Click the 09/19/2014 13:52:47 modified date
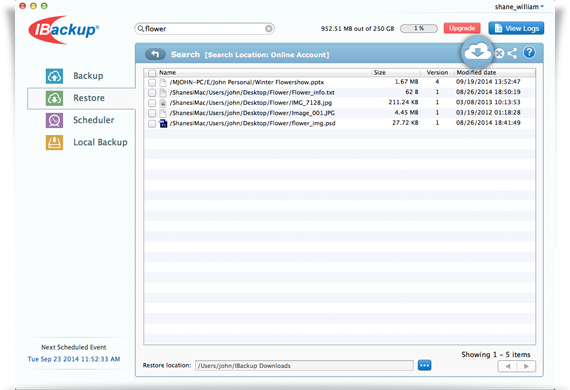 (x=488, y=82)
